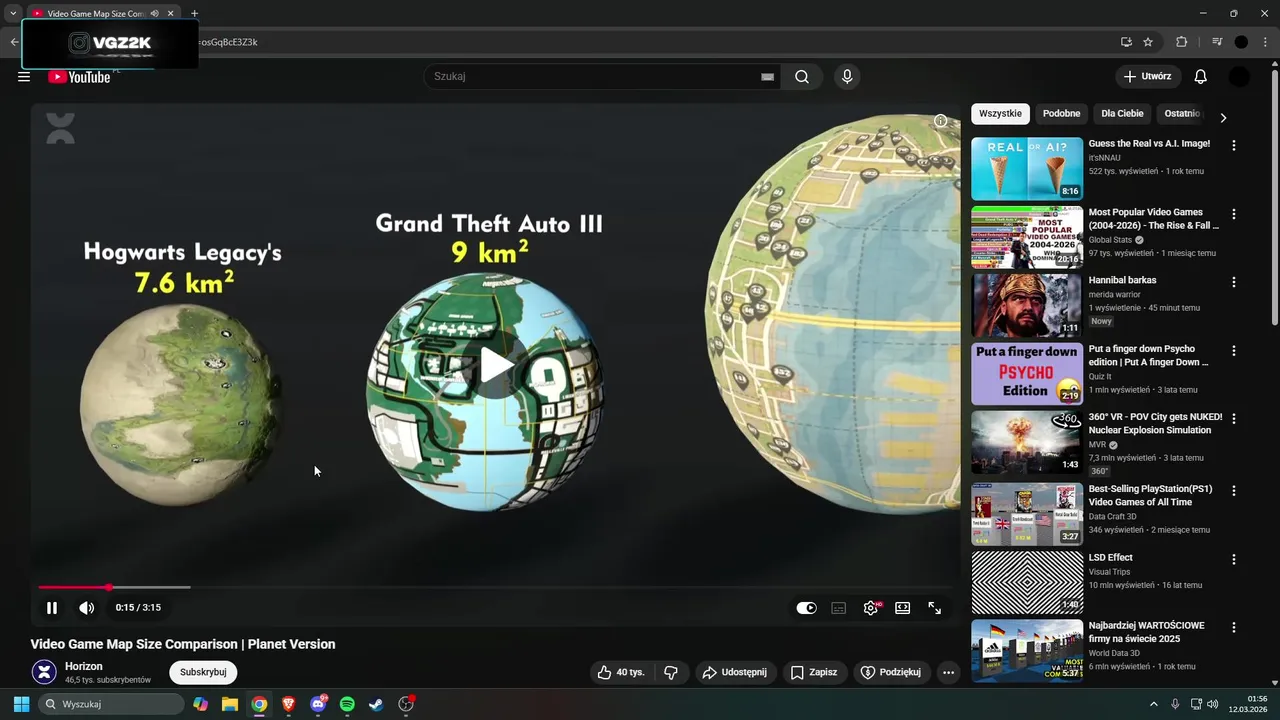Open File Explorer from the taskbar
This screenshot has width=1280, height=720.
tap(230, 704)
